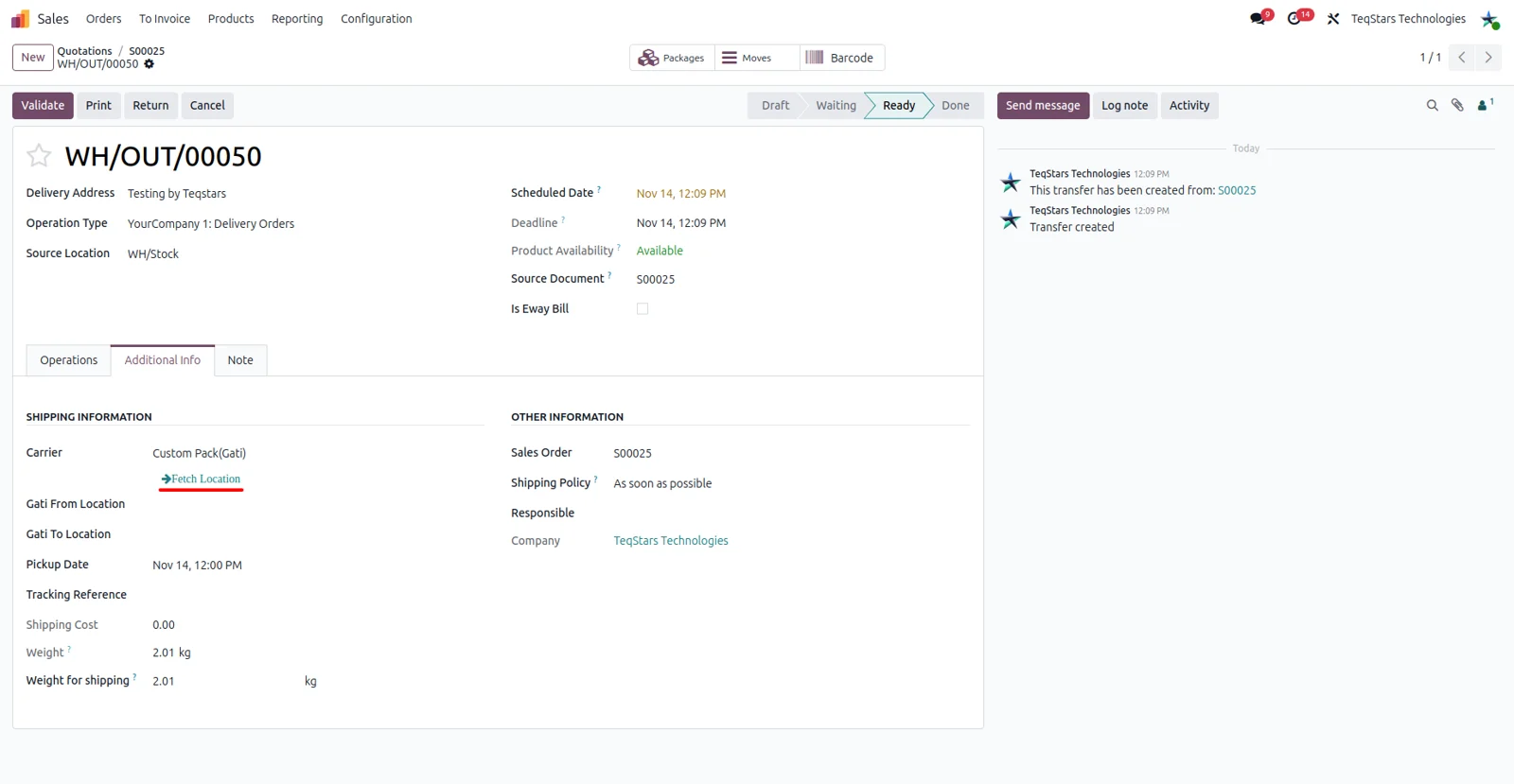
Task: Open attachments paperclip icon
Action: coord(1457,106)
